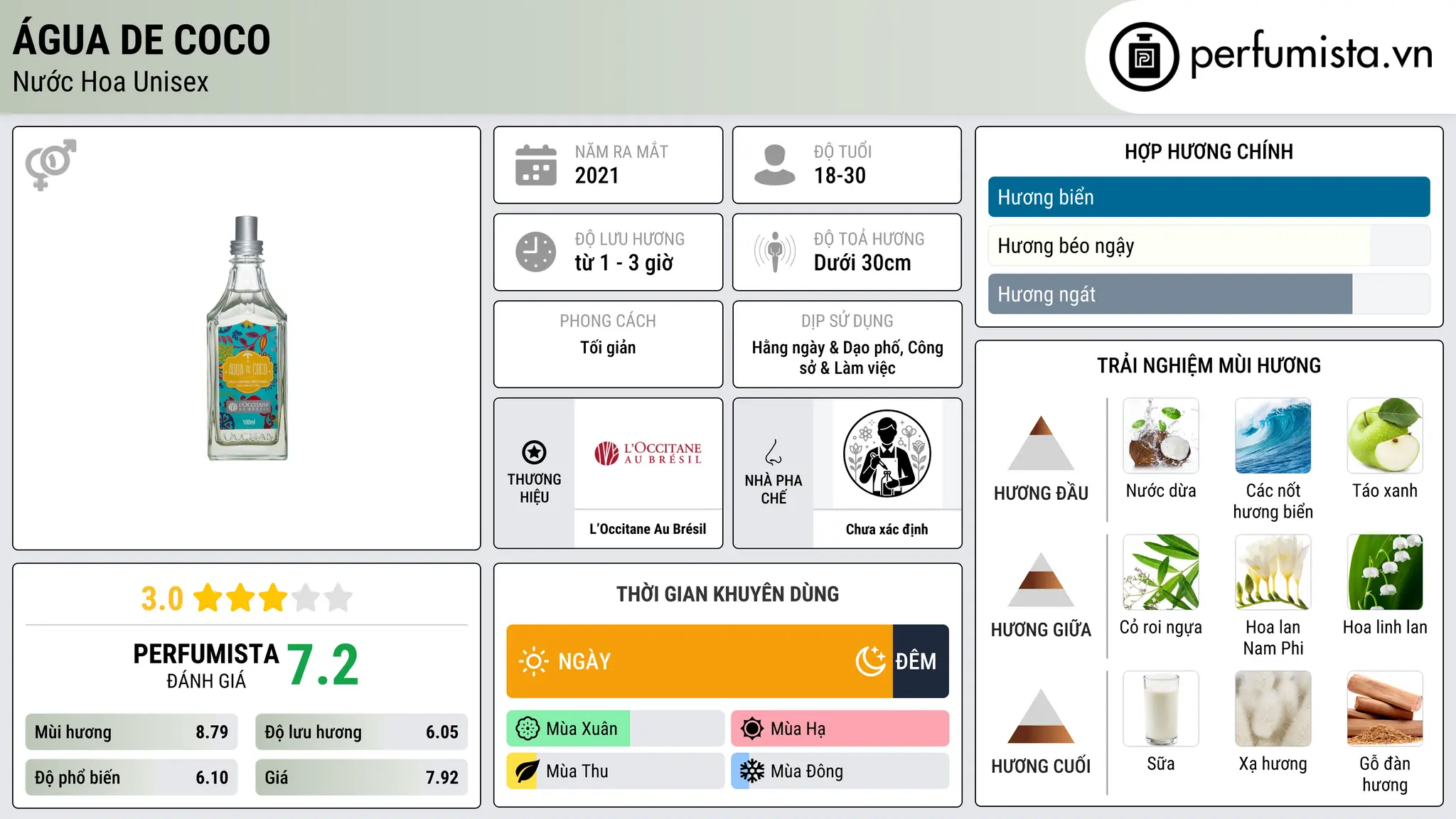Select the Hương biển accord bar

coord(1209,197)
